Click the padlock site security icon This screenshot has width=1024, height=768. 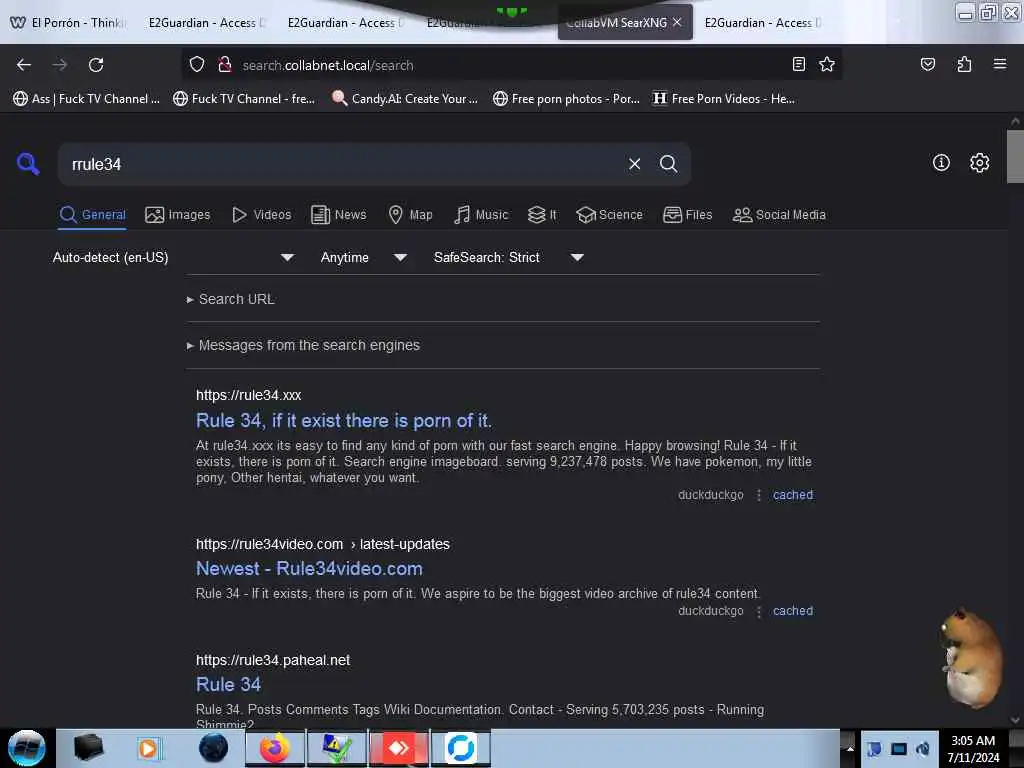[x=225, y=65]
